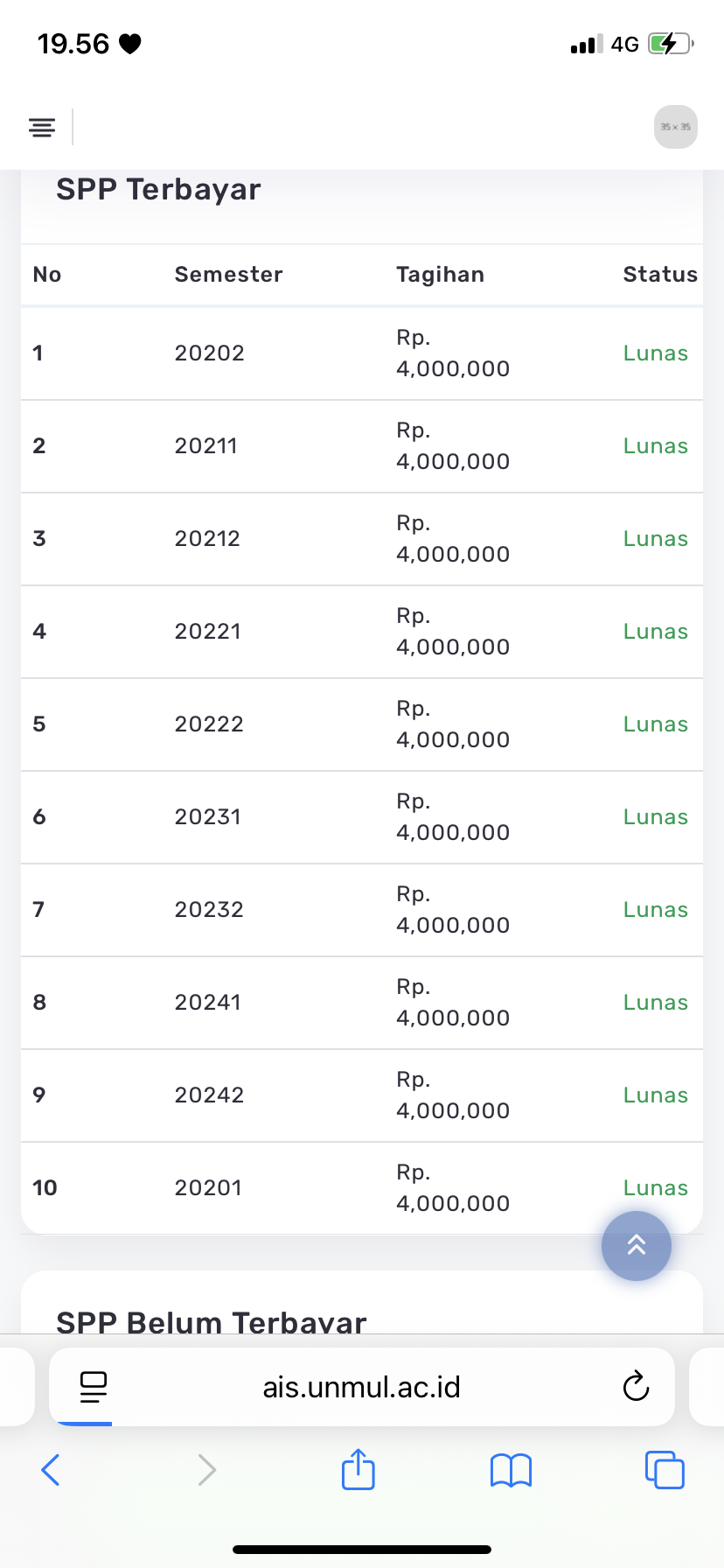Tap Lunas status for semester 20221
724x1568 pixels.
click(x=656, y=632)
